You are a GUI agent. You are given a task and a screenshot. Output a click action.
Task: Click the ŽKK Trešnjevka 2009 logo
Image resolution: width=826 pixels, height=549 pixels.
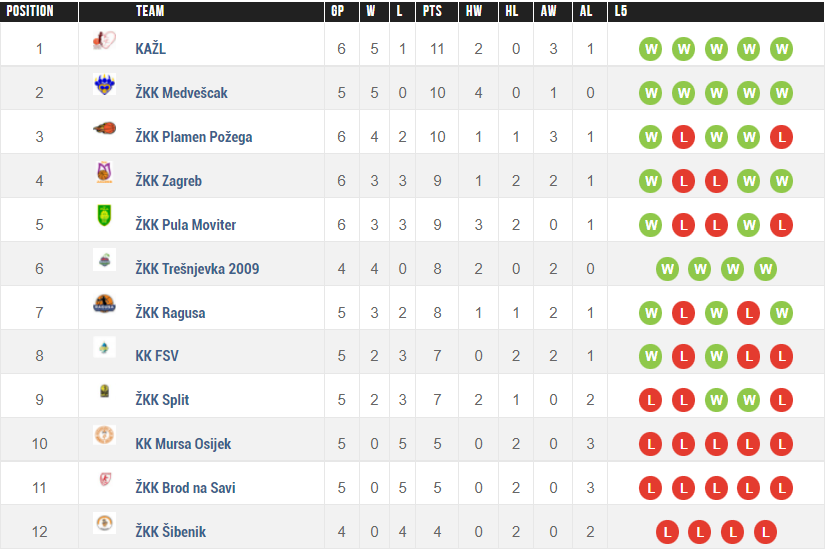104,261
